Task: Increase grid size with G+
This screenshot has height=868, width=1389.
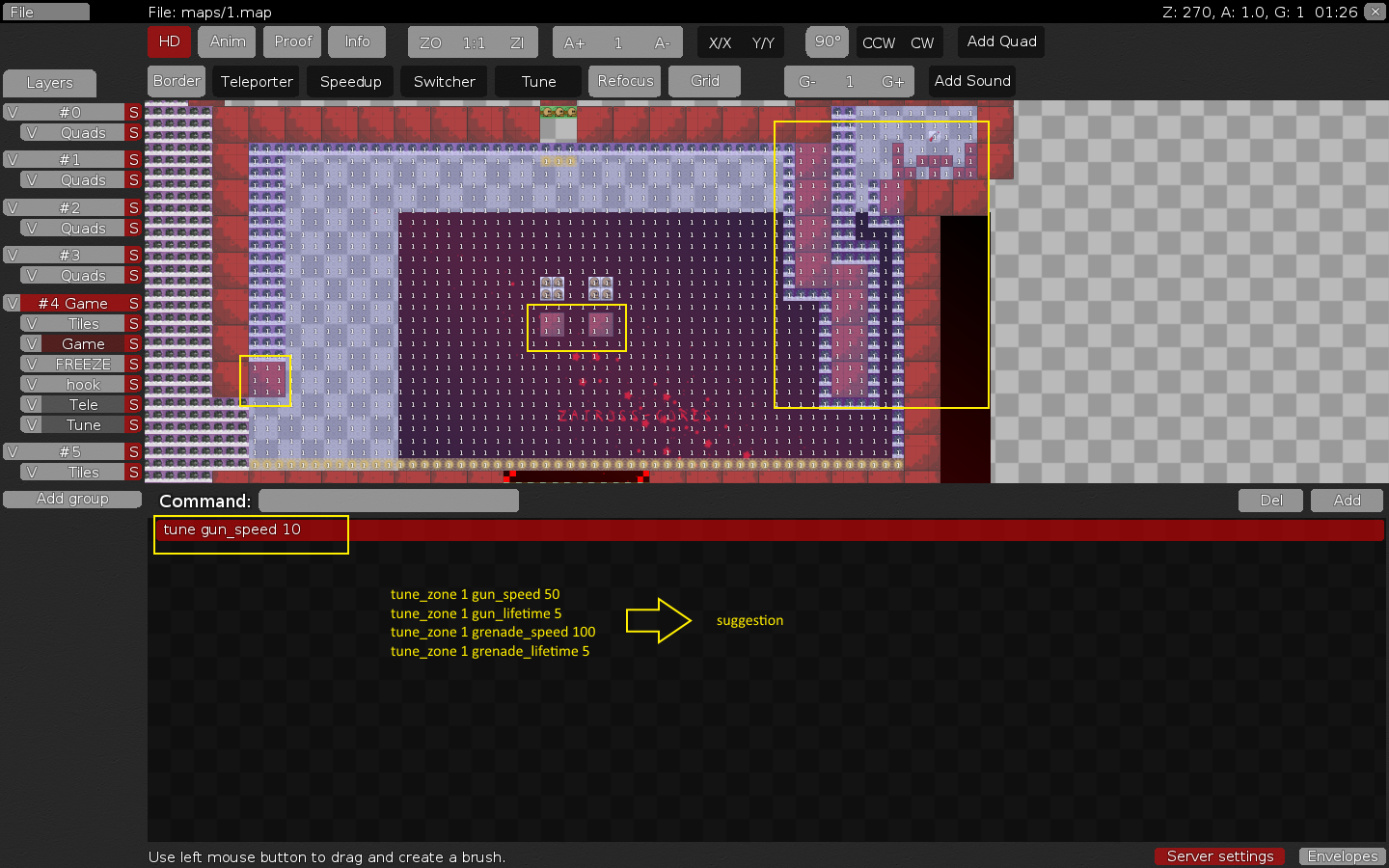Action: coord(893,82)
